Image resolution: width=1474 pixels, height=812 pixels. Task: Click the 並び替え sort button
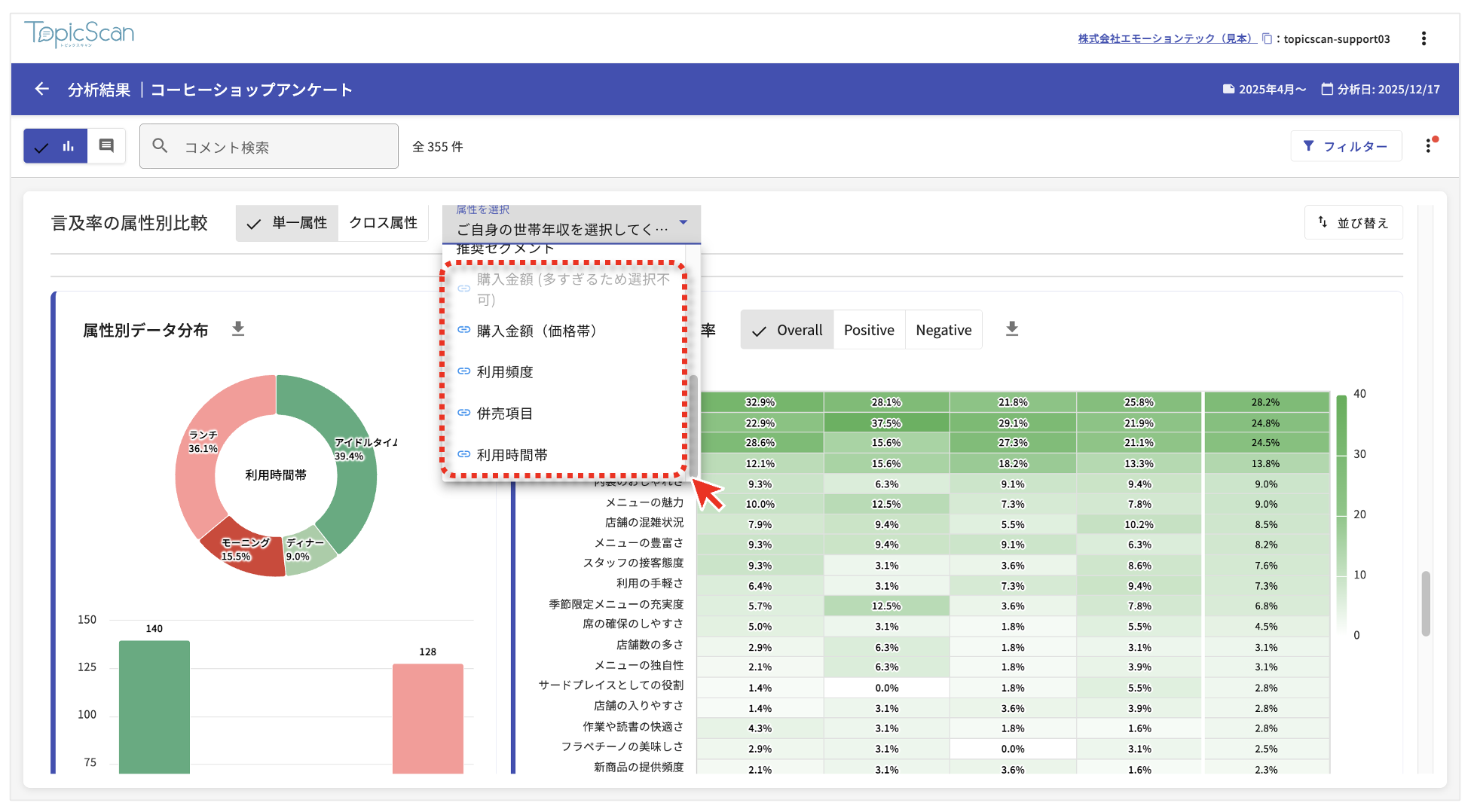tap(1353, 223)
